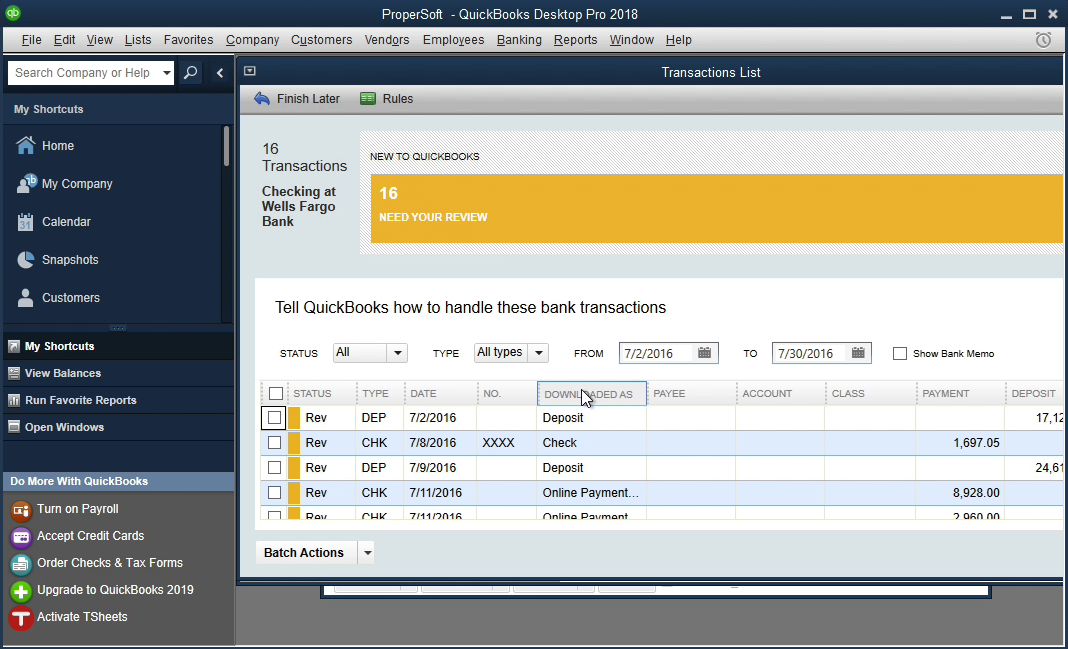The width and height of the screenshot is (1068, 649).
Task: Check the 7/8/2016 Check row checkbox
Action: 274,443
